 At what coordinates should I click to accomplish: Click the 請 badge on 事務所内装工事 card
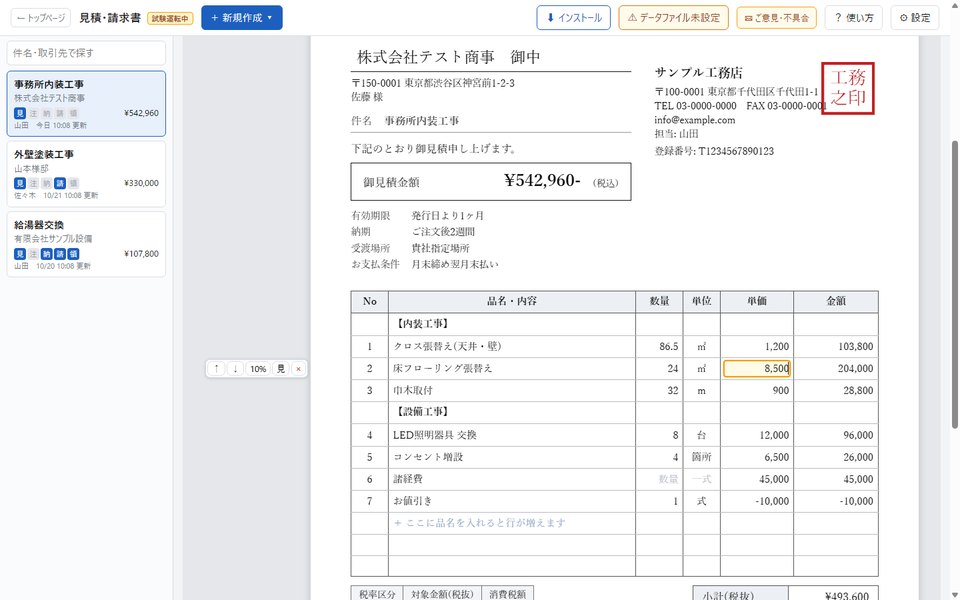pyautogui.click(x=60, y=113)
